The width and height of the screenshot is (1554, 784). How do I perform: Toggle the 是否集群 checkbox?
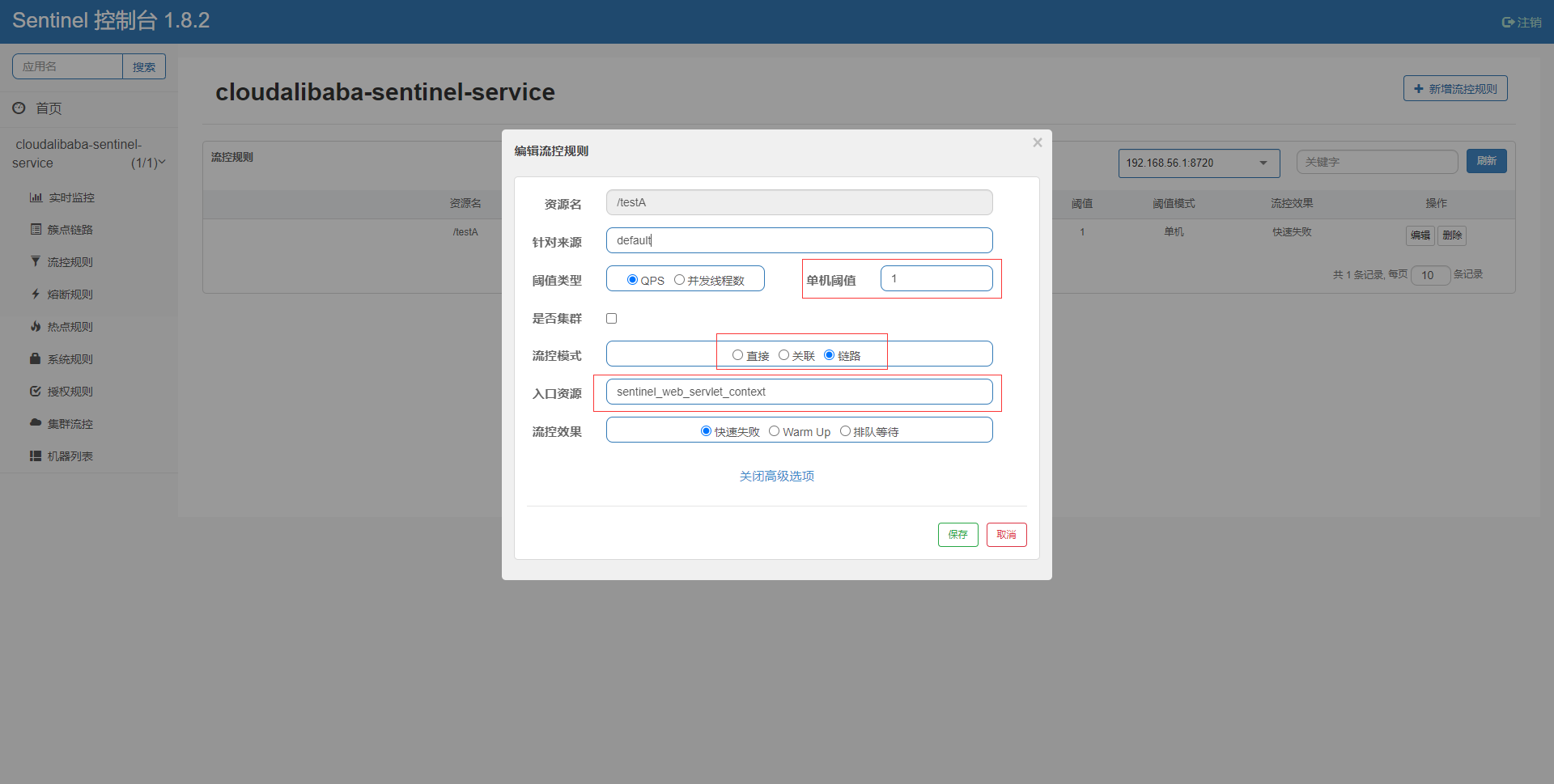pos(612,319)
